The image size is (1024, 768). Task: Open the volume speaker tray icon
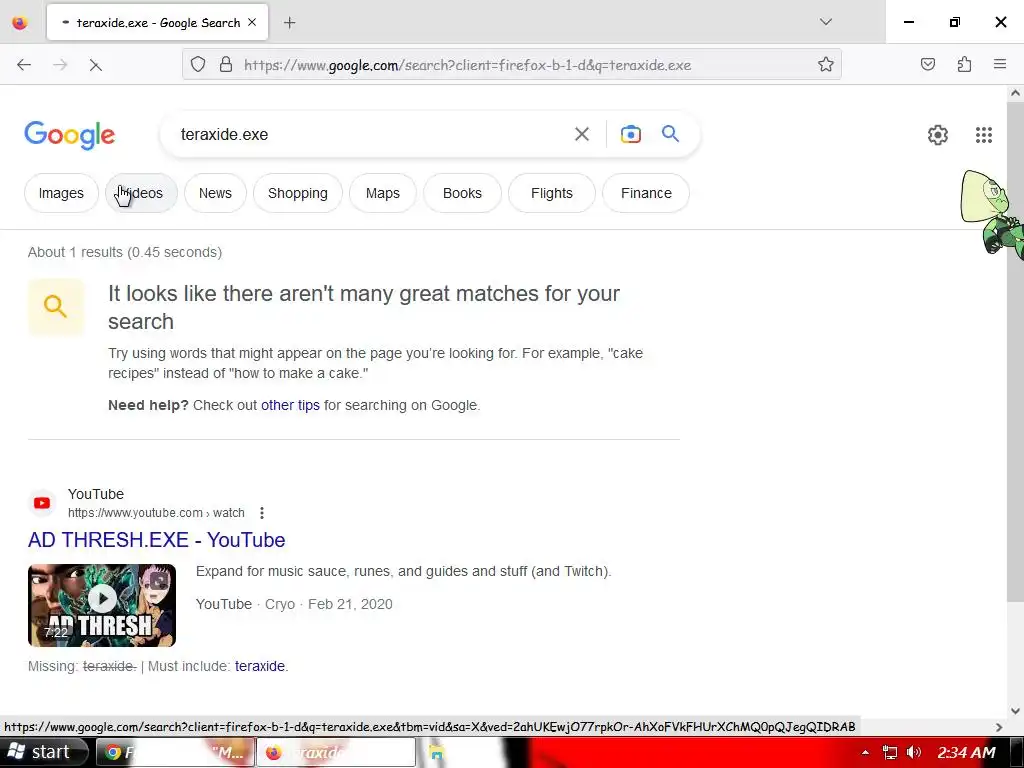914,752
